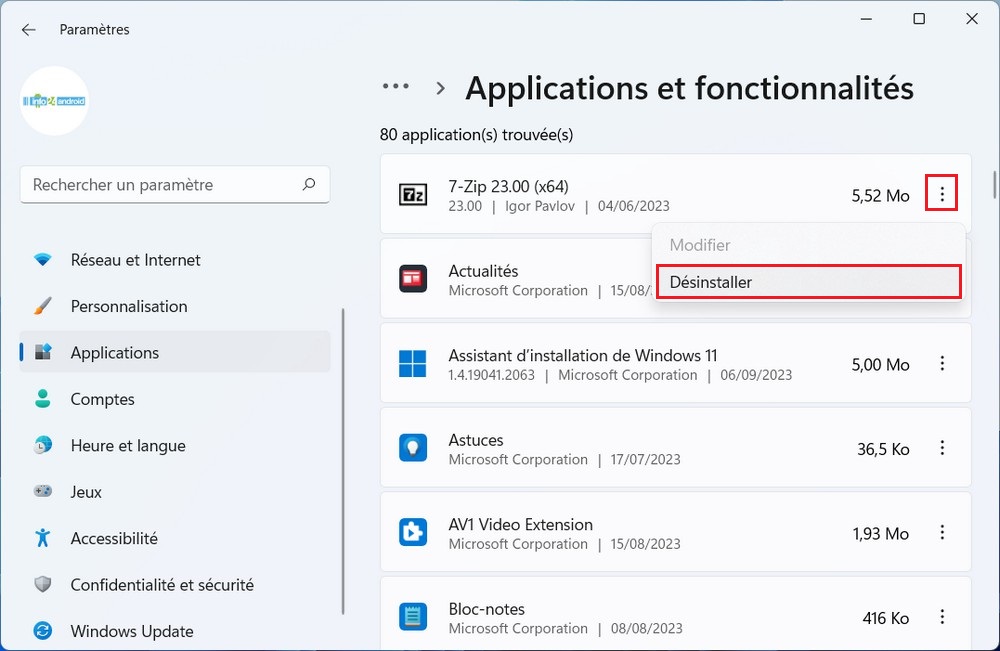This screenshot has height=651, width=1000.
Task: Open Jeux settings
Action: pyautogui.click(x=175, y=492)
